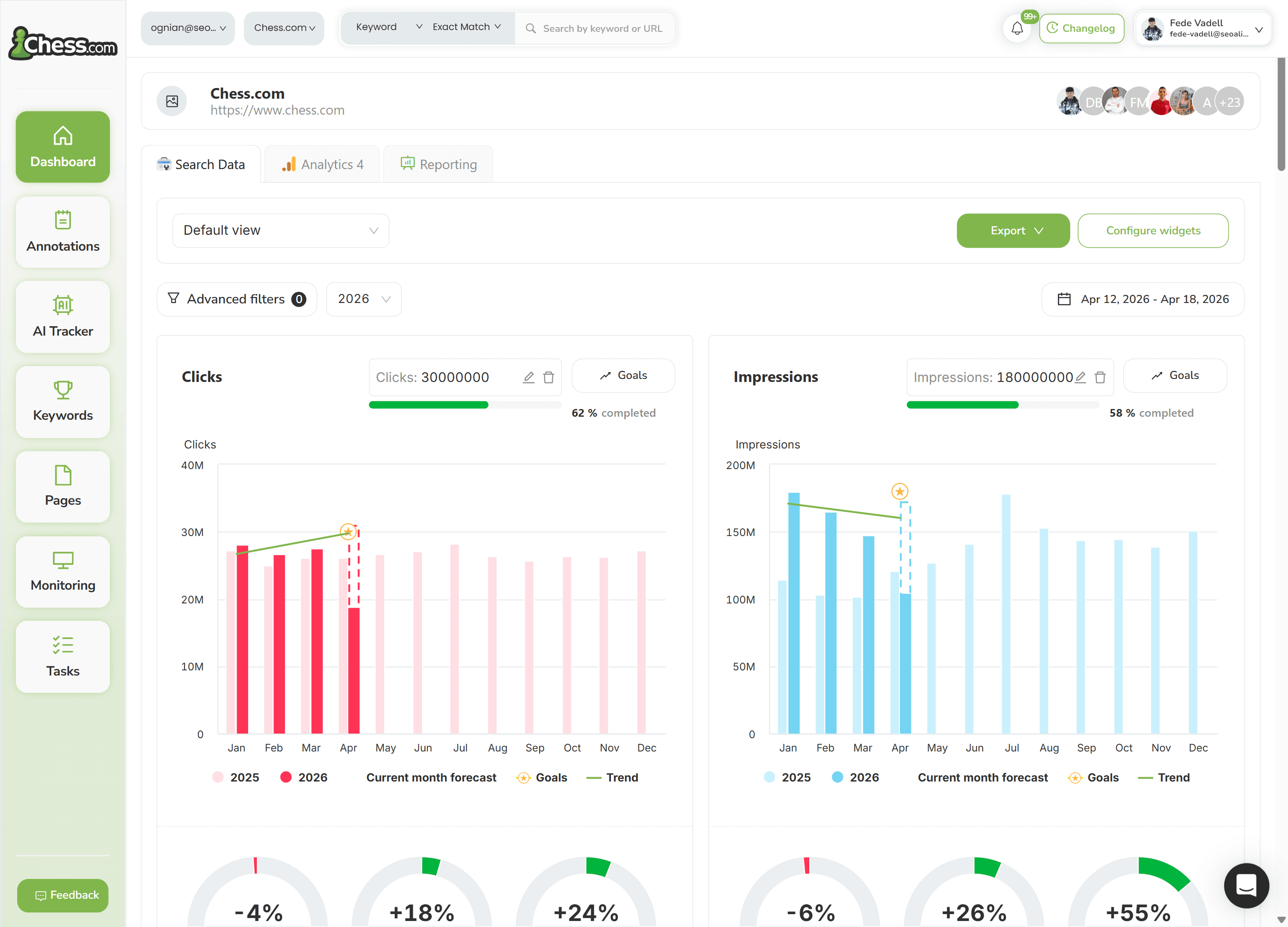Screen dimensions: 1288x927
Task: Click the Chess.com logo
Action: pos(63,43)
